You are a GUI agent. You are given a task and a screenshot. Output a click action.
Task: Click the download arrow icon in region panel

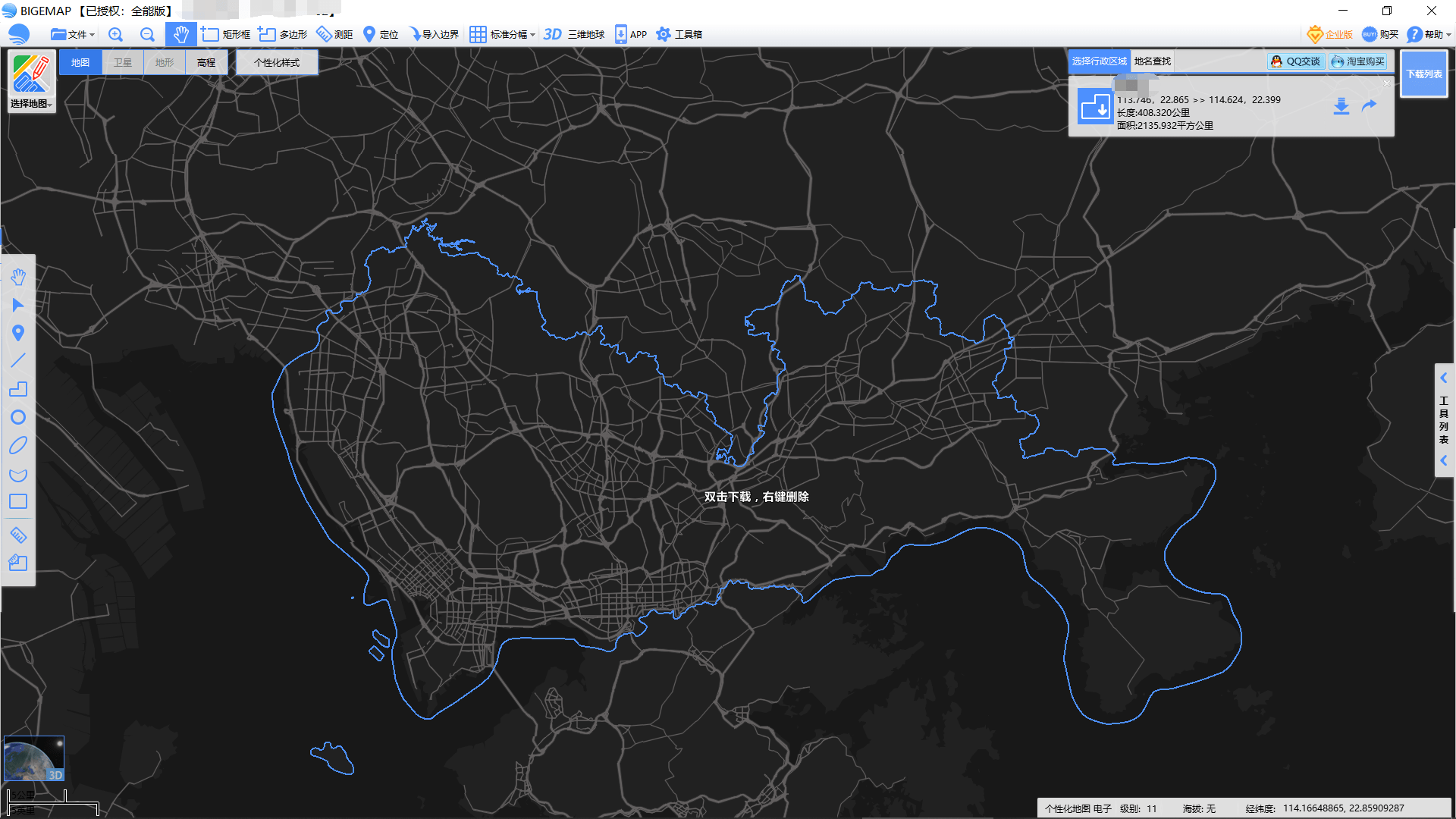(x=1341, y=106)
